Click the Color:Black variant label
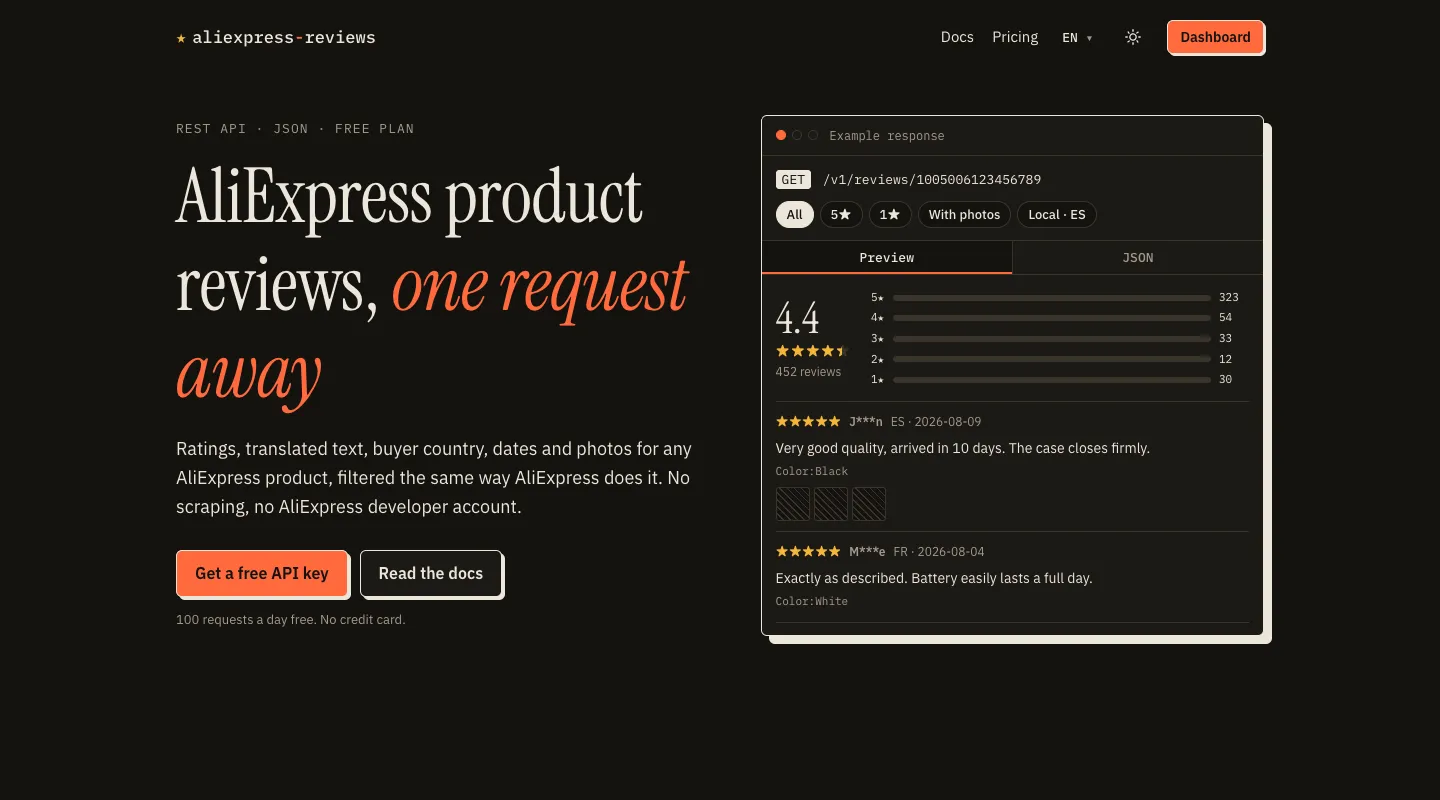The height and width of the screenshot is (800, 1440). 812,471
